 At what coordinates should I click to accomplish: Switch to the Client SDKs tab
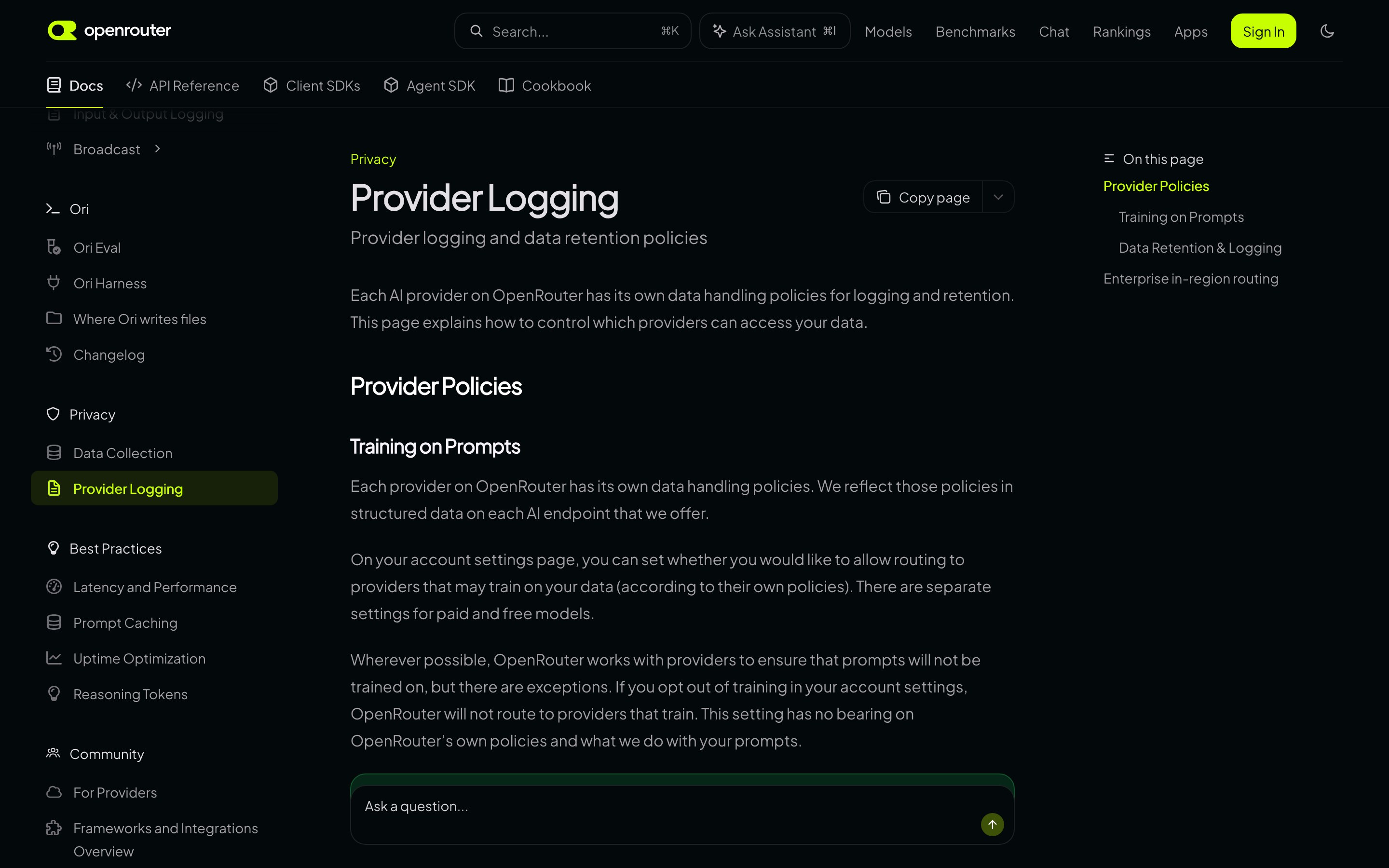click(x=312, y=85)
